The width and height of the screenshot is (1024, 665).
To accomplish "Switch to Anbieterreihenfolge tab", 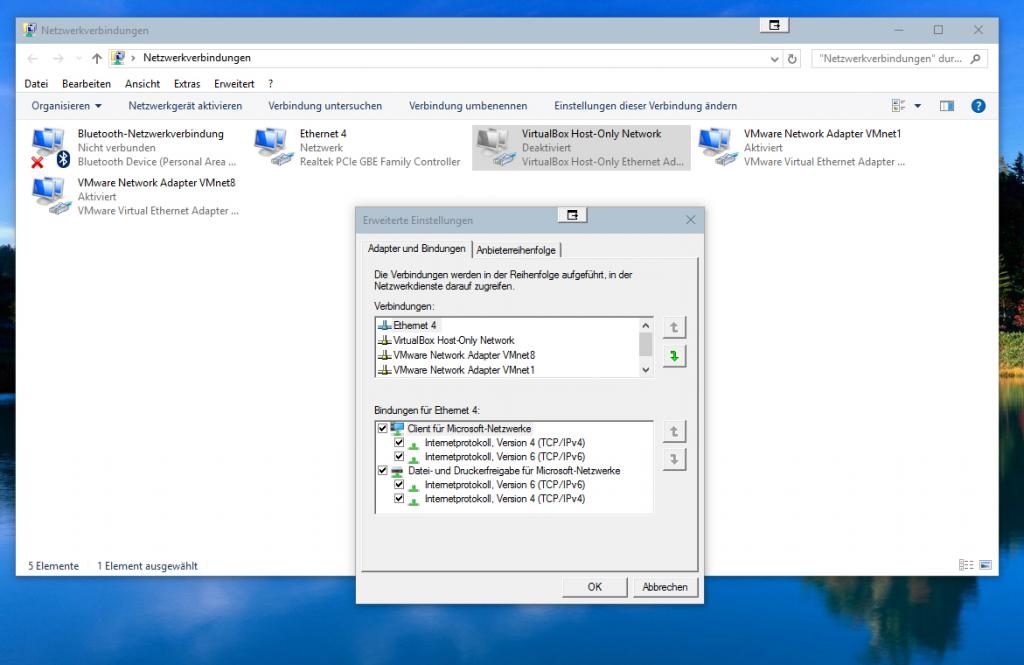I will click(516, 250).
